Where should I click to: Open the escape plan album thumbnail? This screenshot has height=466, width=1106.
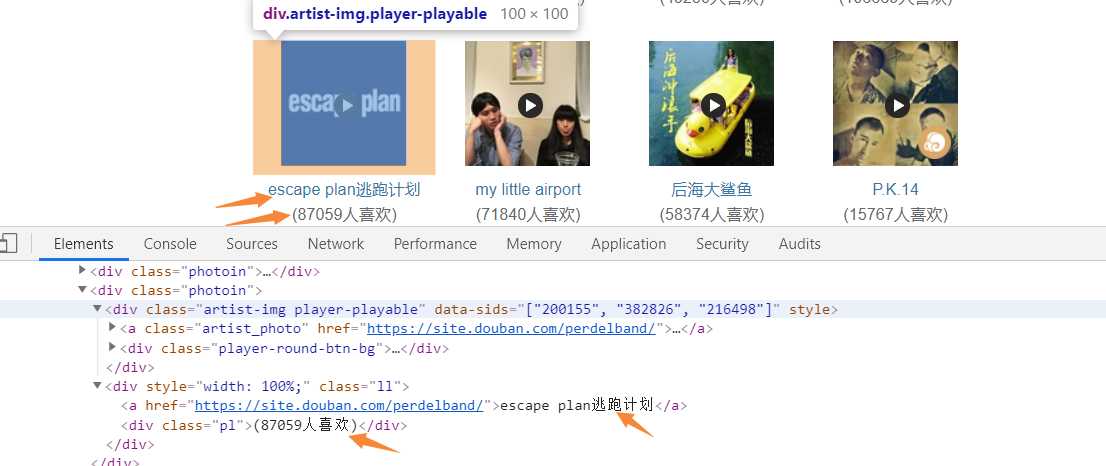tap(344, 103)
